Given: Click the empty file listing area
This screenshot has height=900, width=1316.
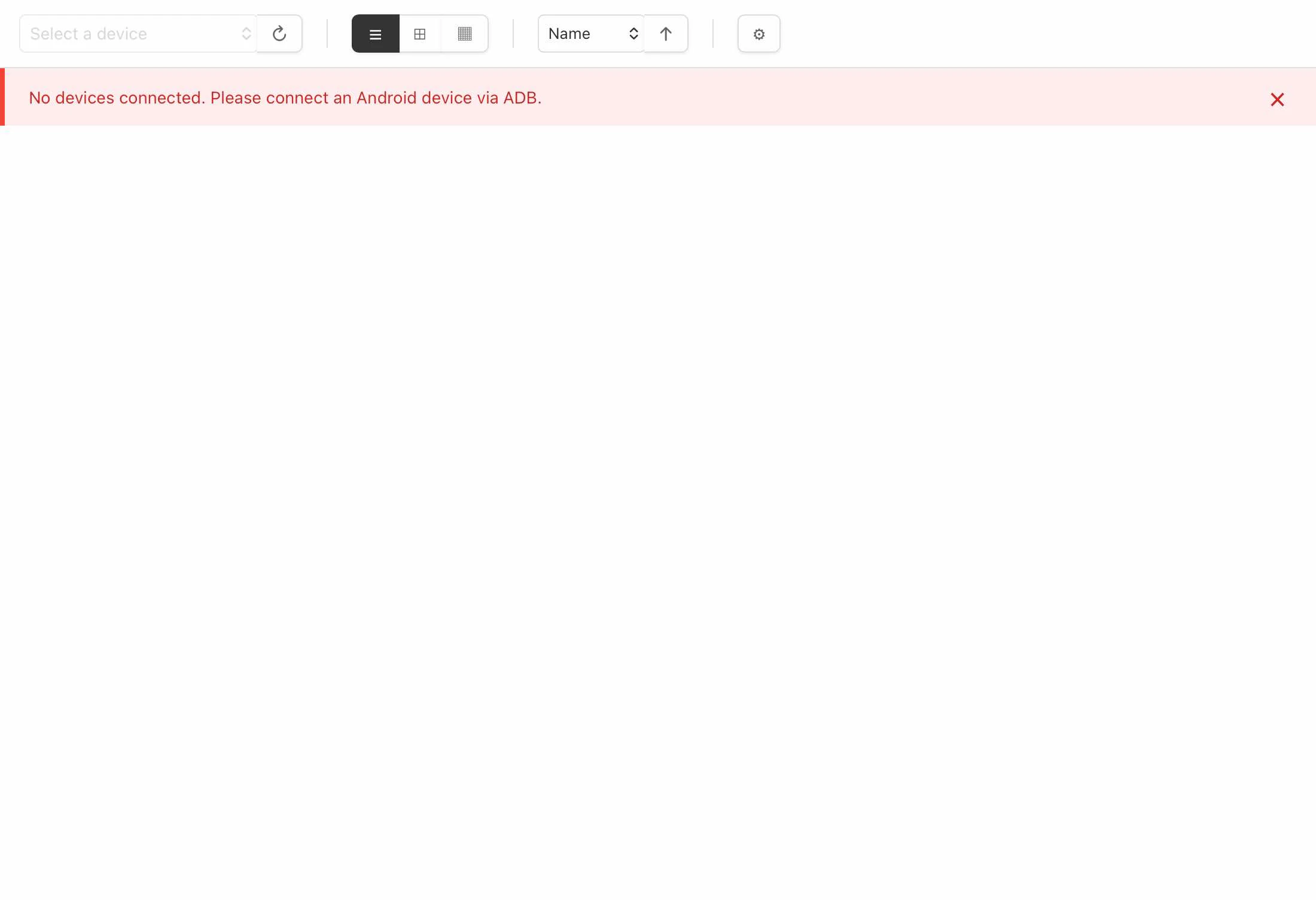Looking at the screenshot, I should (658, 479).
